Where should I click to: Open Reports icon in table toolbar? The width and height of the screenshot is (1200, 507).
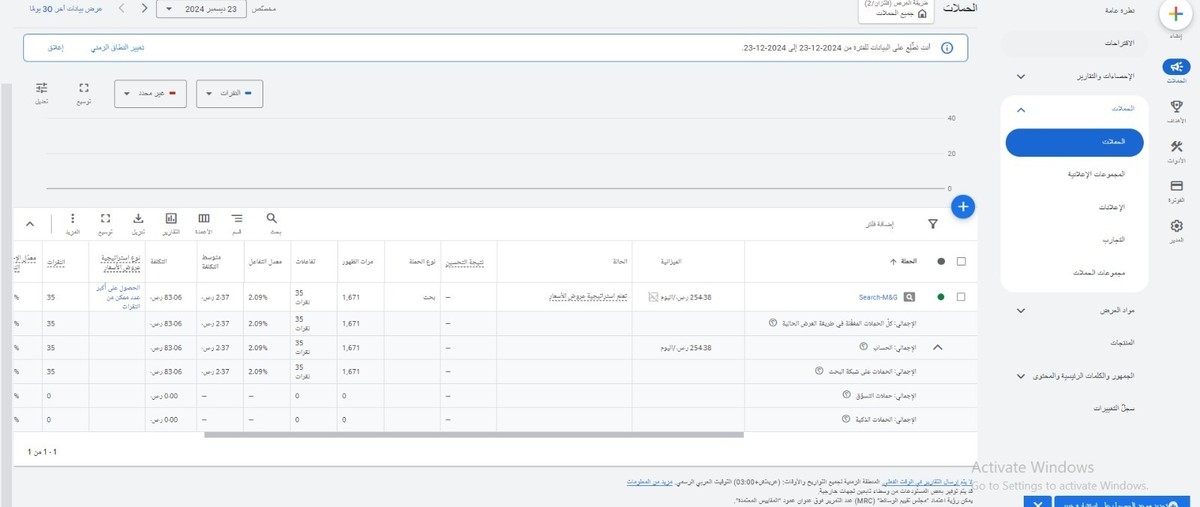[171, 218]
